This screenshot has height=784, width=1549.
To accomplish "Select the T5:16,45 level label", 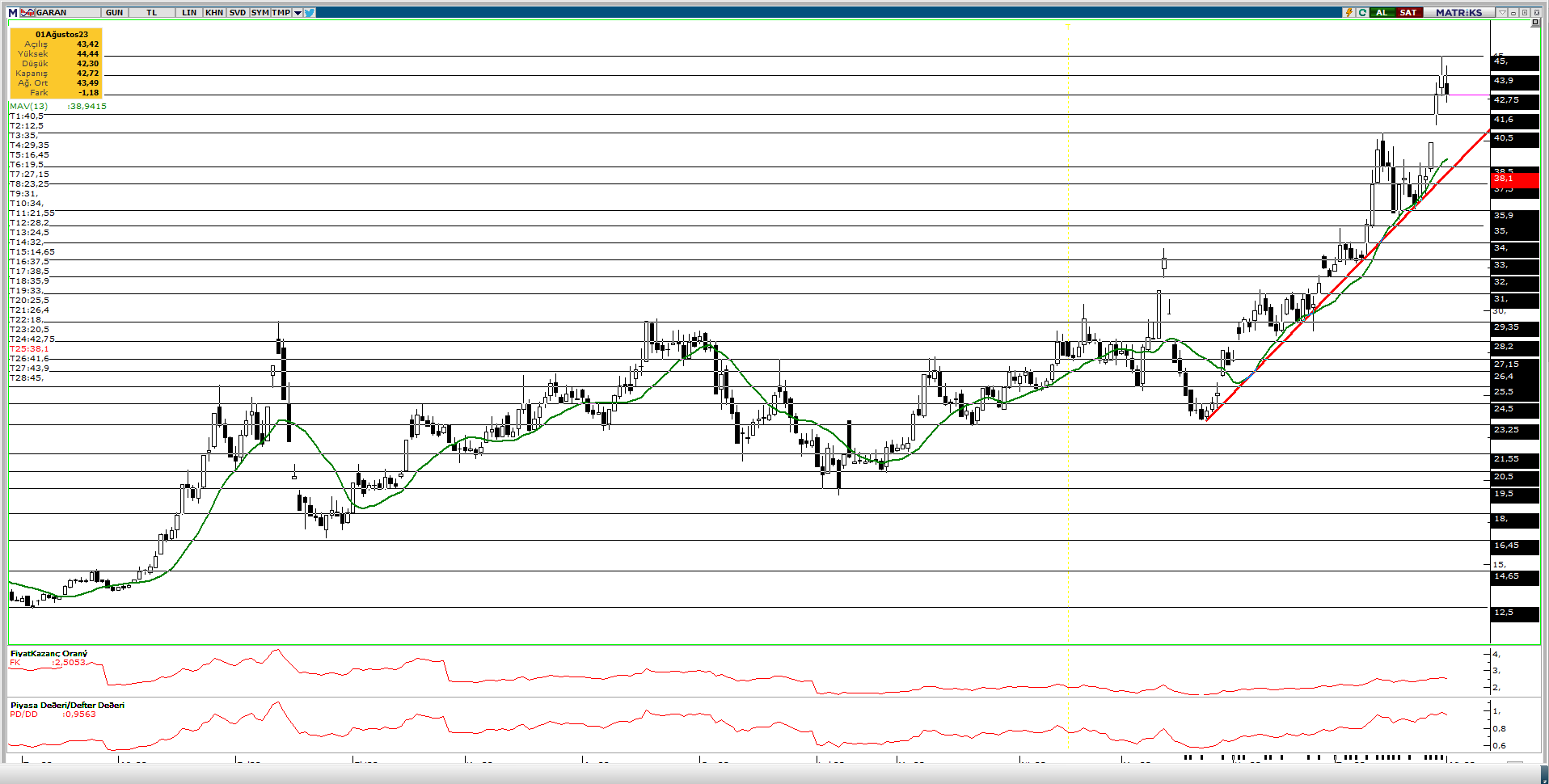I will [29, 155].
